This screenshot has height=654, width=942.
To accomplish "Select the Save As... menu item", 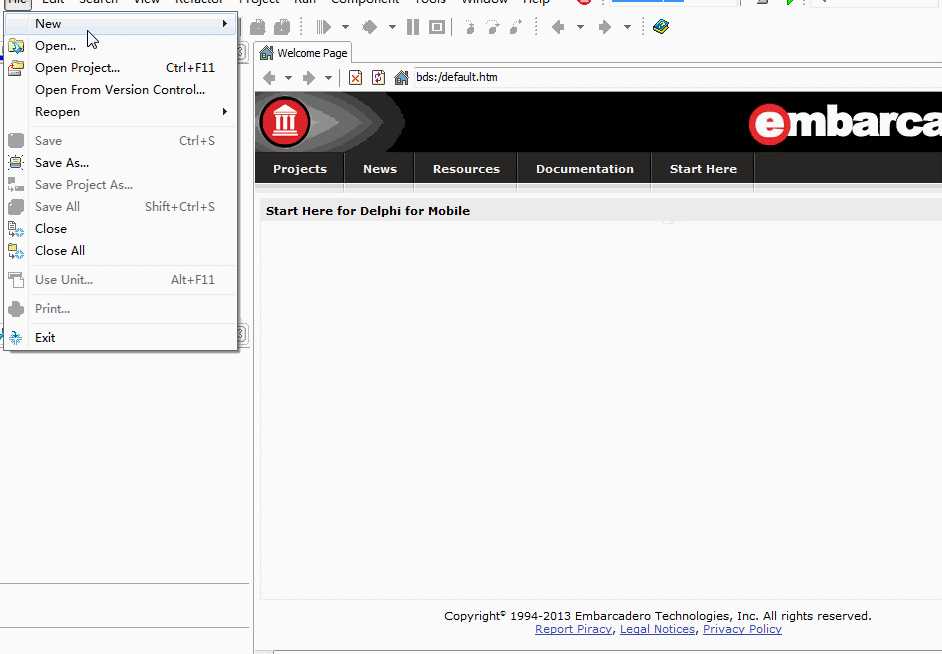I will pyautogui.click(x=121, y=163).
